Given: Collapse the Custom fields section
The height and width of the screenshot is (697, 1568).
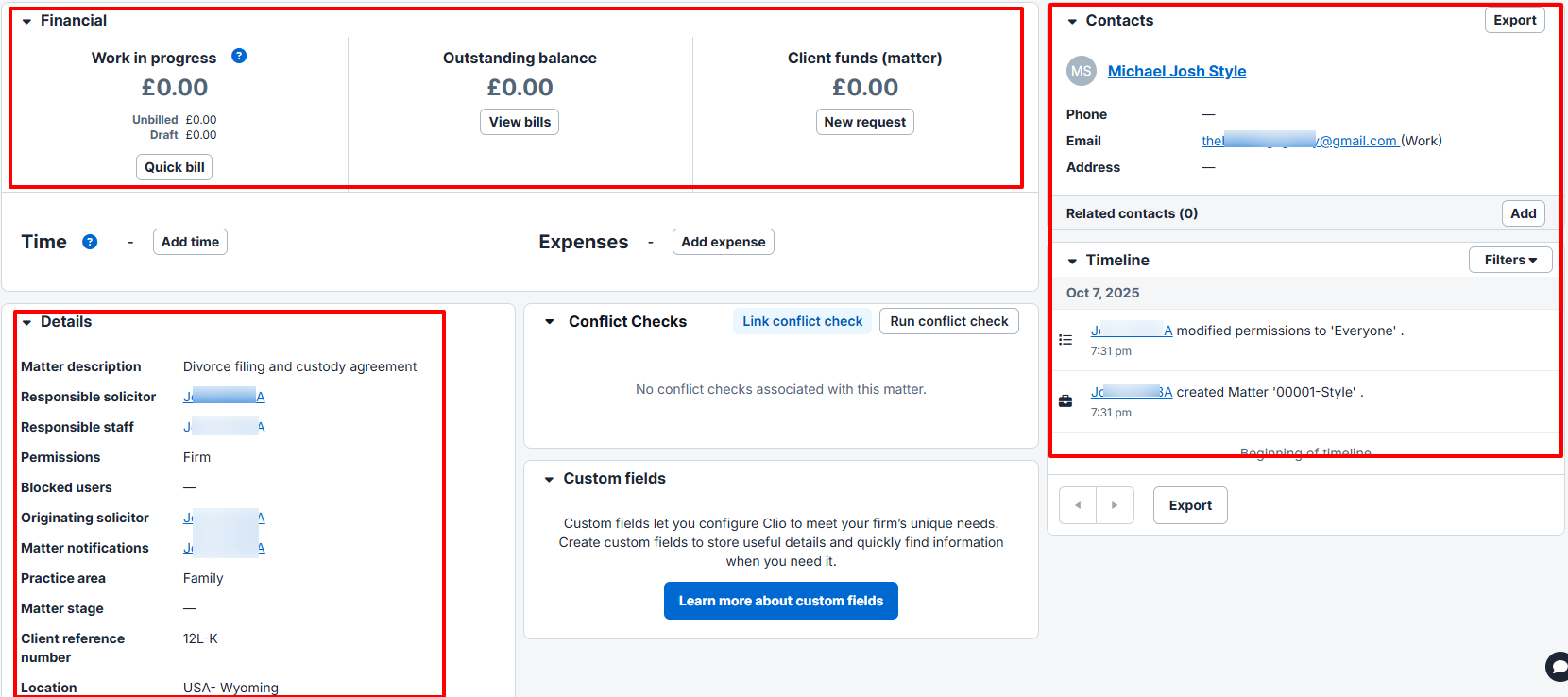Looking at the screenshot, I should coord(549,479).
